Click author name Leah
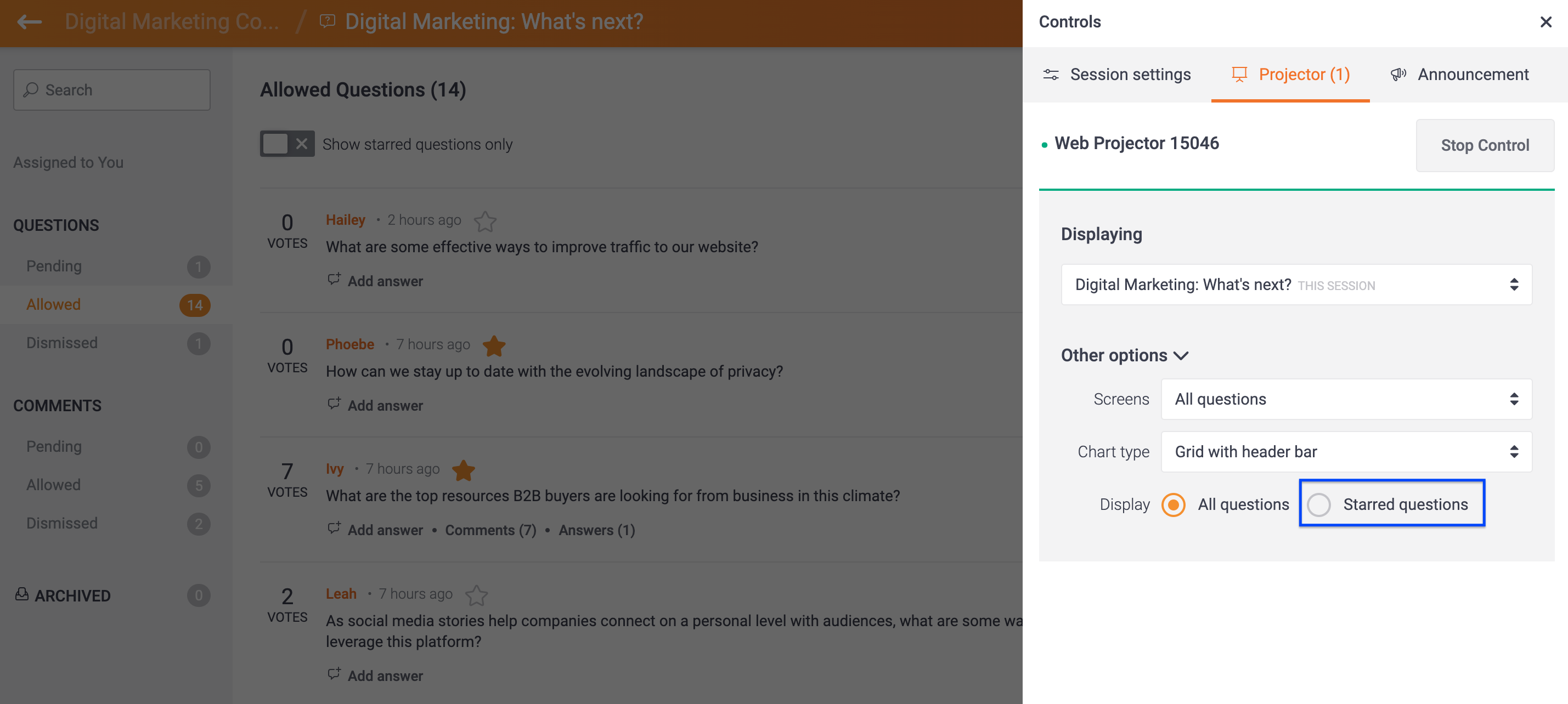The width and height of the screenshot is (1568, 704). click(x=341, y=594)
